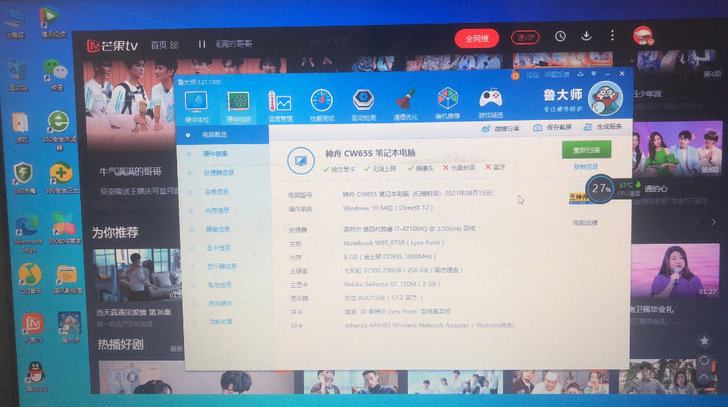Image resolution: width=728 pixels, height=407 pixels.
Task: Click the 保存截屏 camera icon
Action: pyautogui.click(x=537, y=128)
